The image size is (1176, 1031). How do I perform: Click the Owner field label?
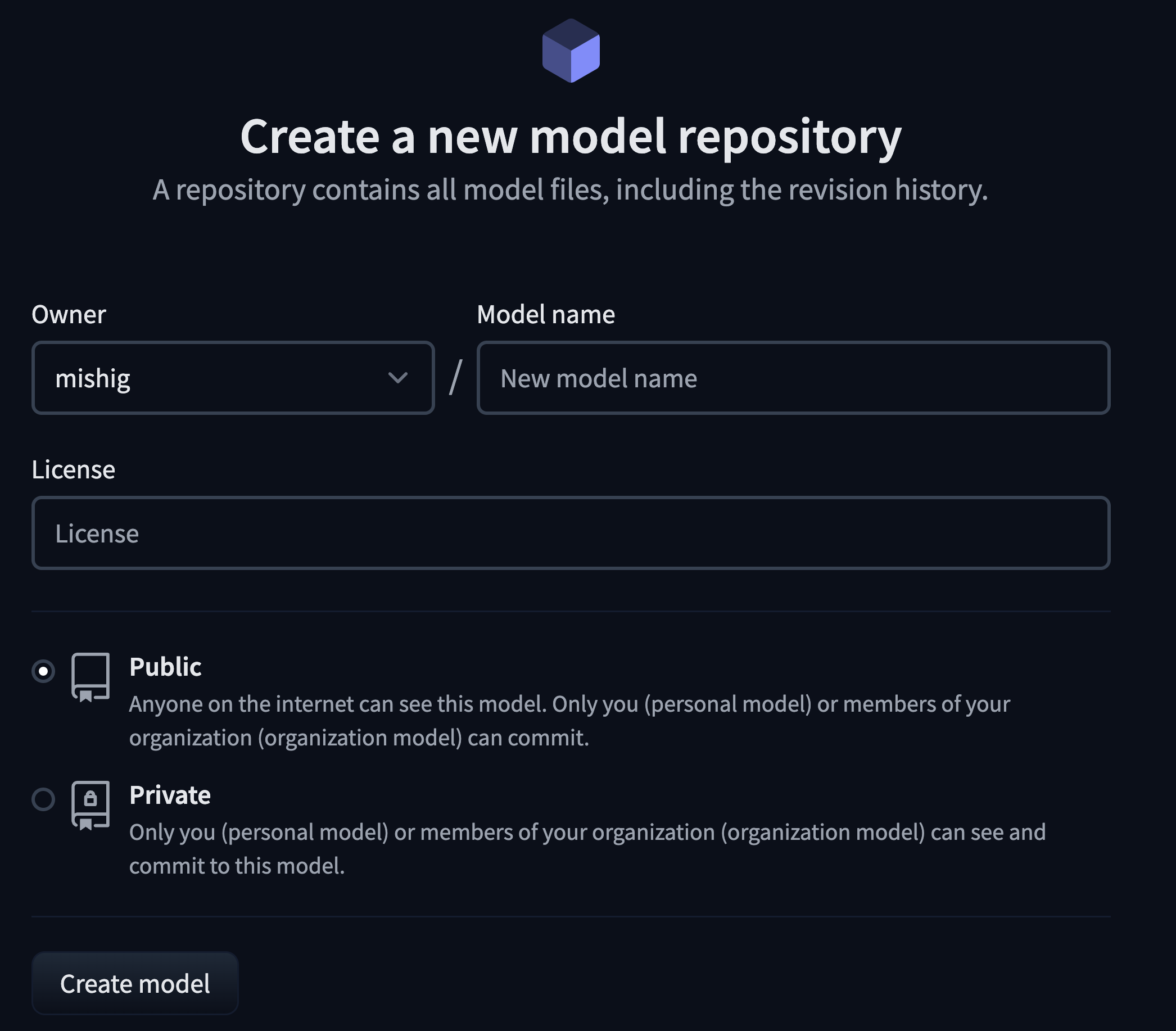[69, 315]
